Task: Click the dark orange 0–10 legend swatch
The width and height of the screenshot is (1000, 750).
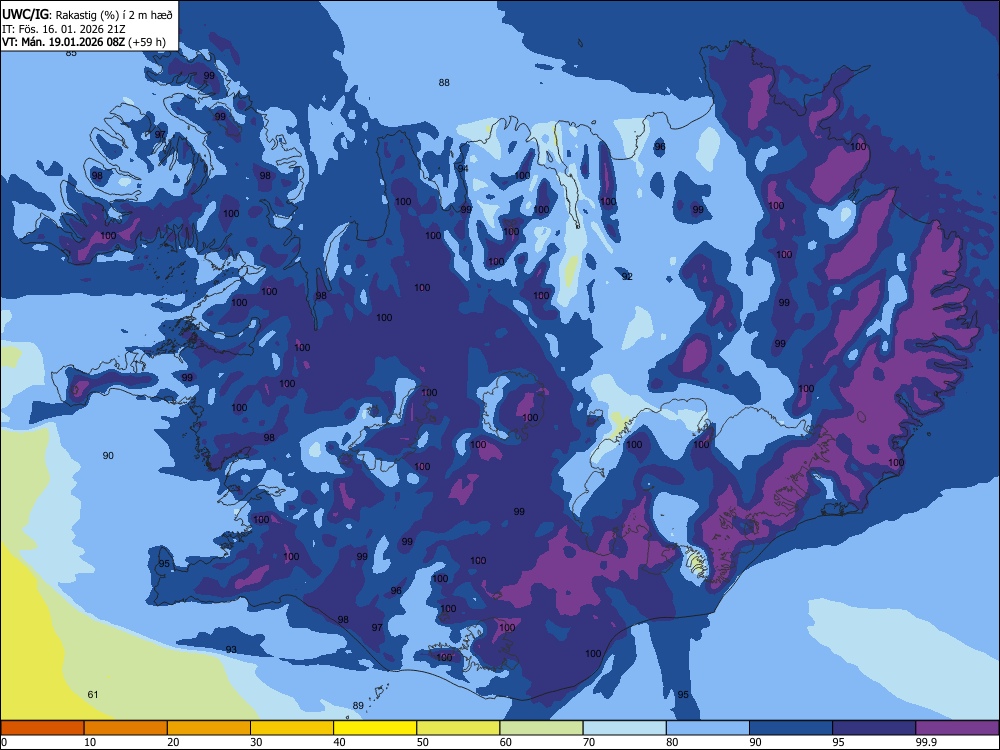Action: tap(42, 728)
